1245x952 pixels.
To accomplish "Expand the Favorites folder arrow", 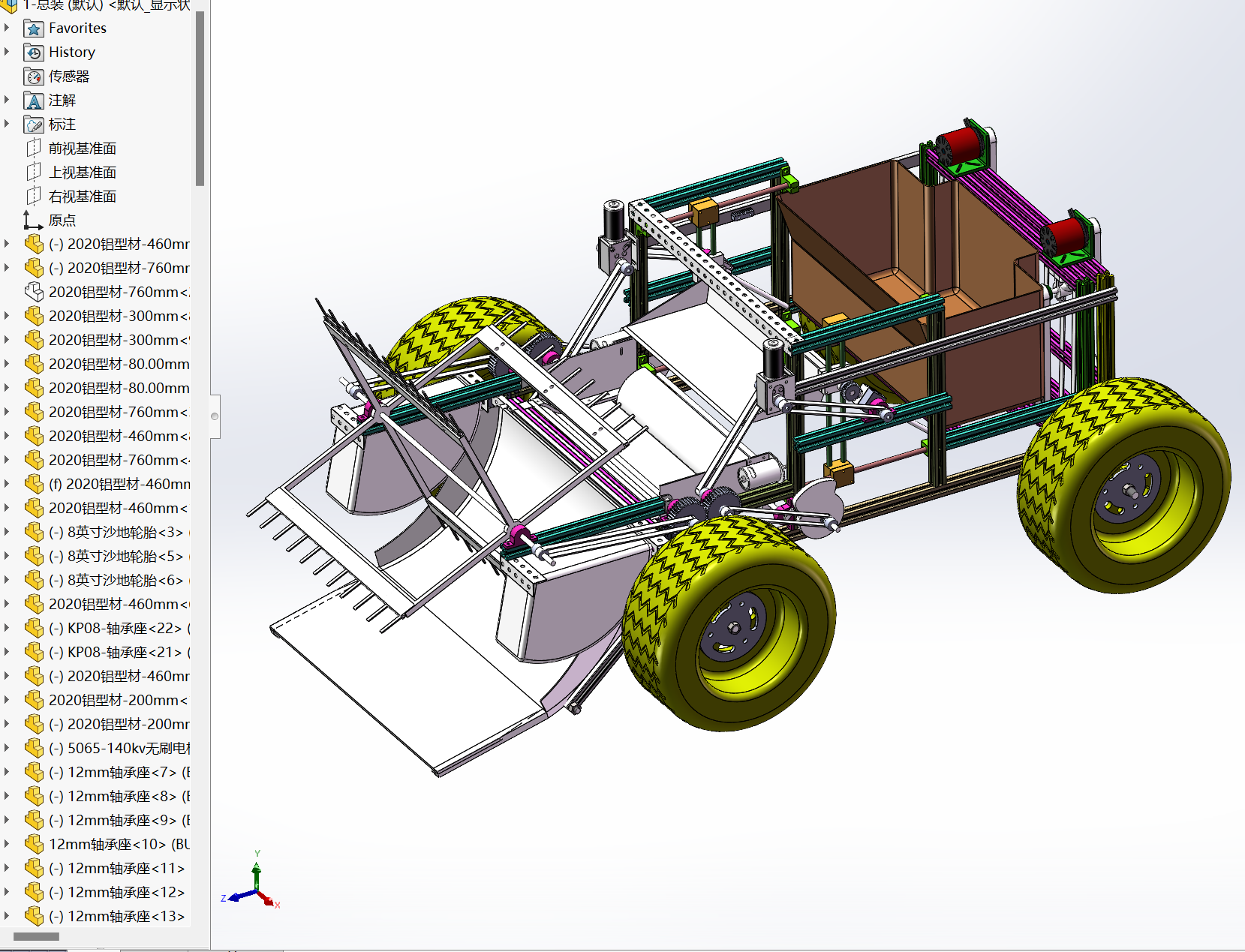I will pyautogui.click(x=8, y=29).
